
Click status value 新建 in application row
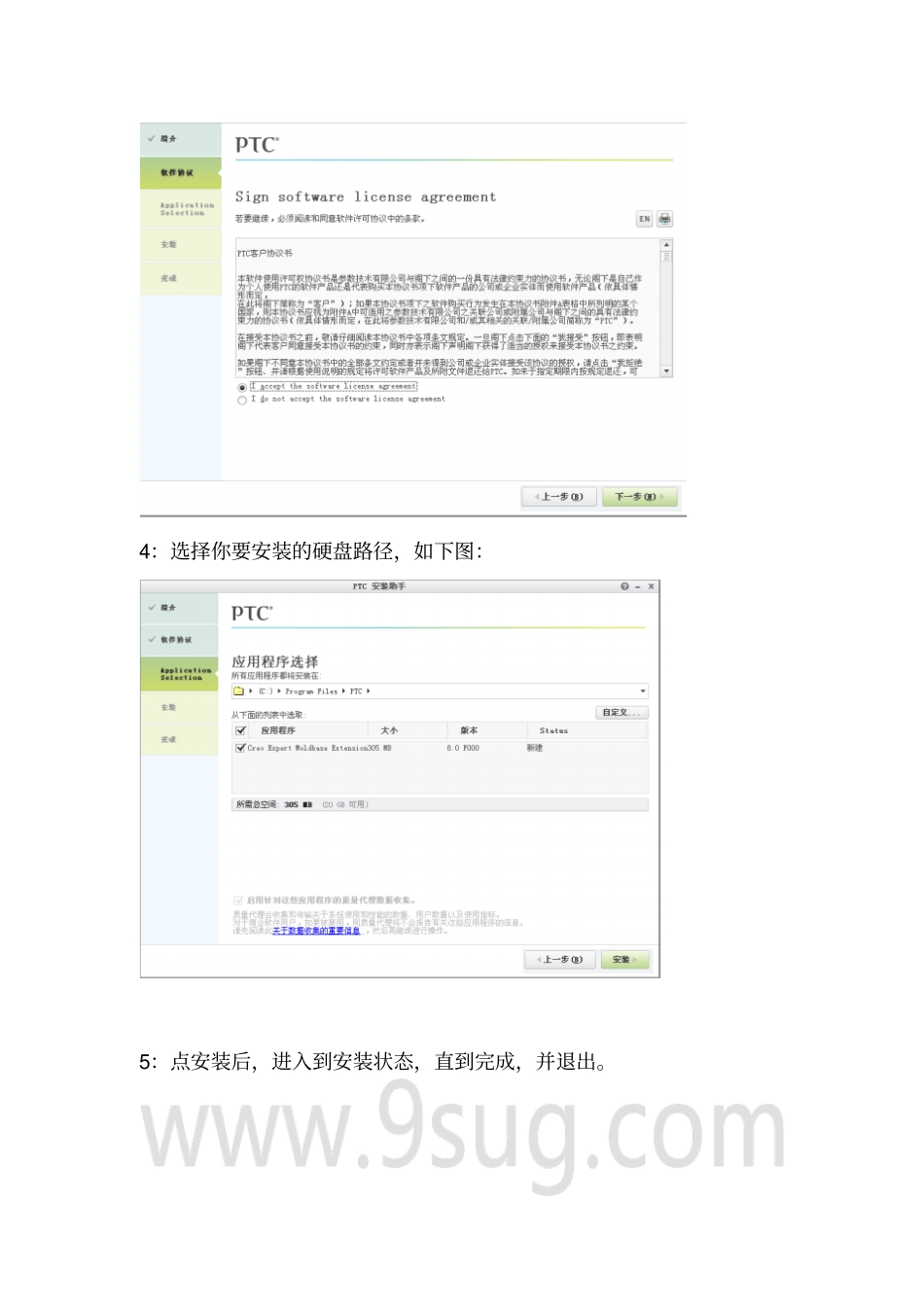point(535,748)
